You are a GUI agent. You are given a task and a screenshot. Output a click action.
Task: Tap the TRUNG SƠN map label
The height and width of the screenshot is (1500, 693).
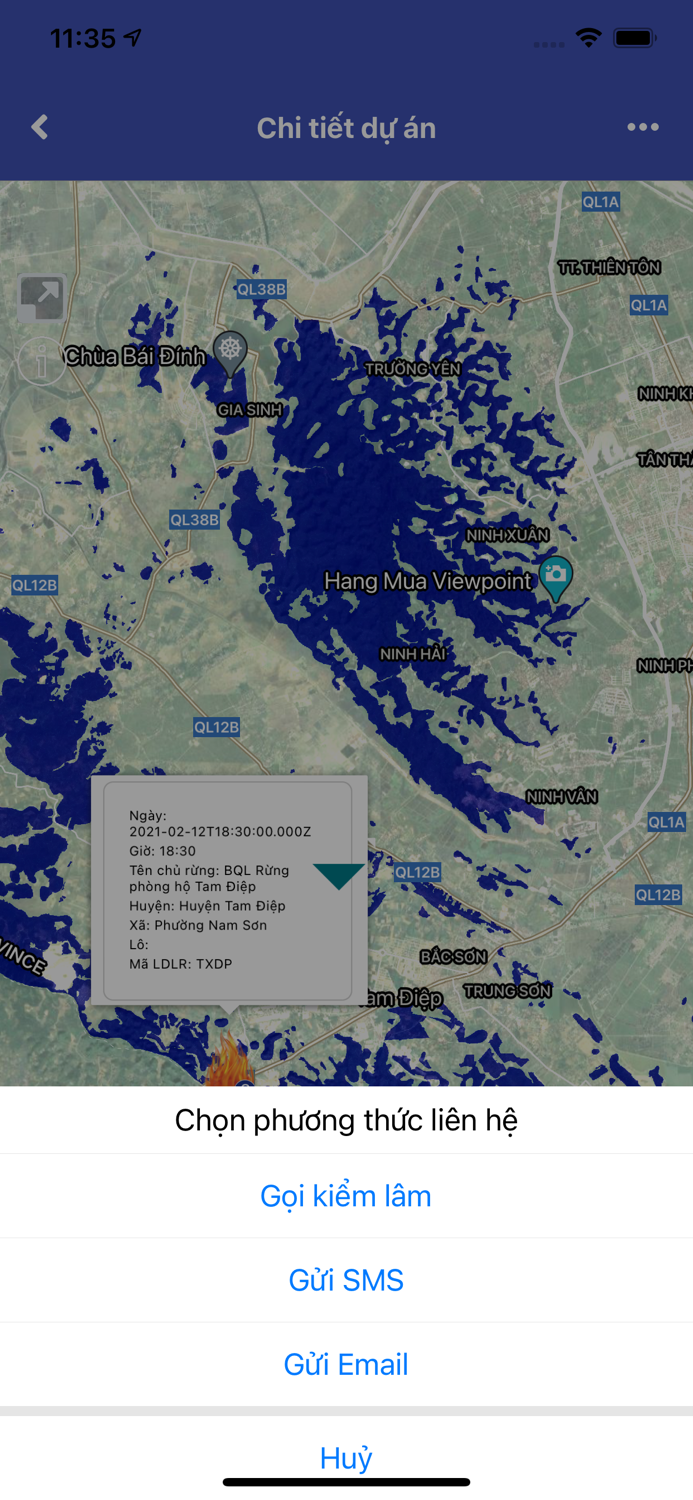coord(508,991)
